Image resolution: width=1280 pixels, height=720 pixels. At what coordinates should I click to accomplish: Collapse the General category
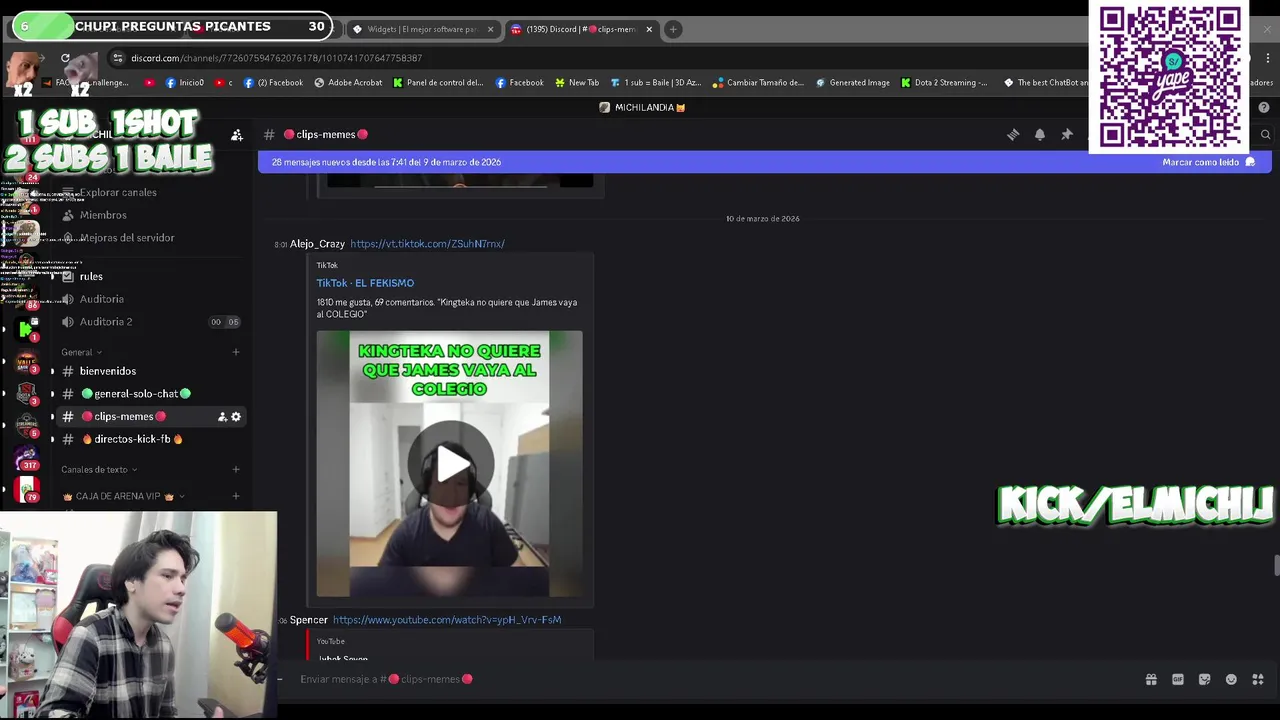84,352
